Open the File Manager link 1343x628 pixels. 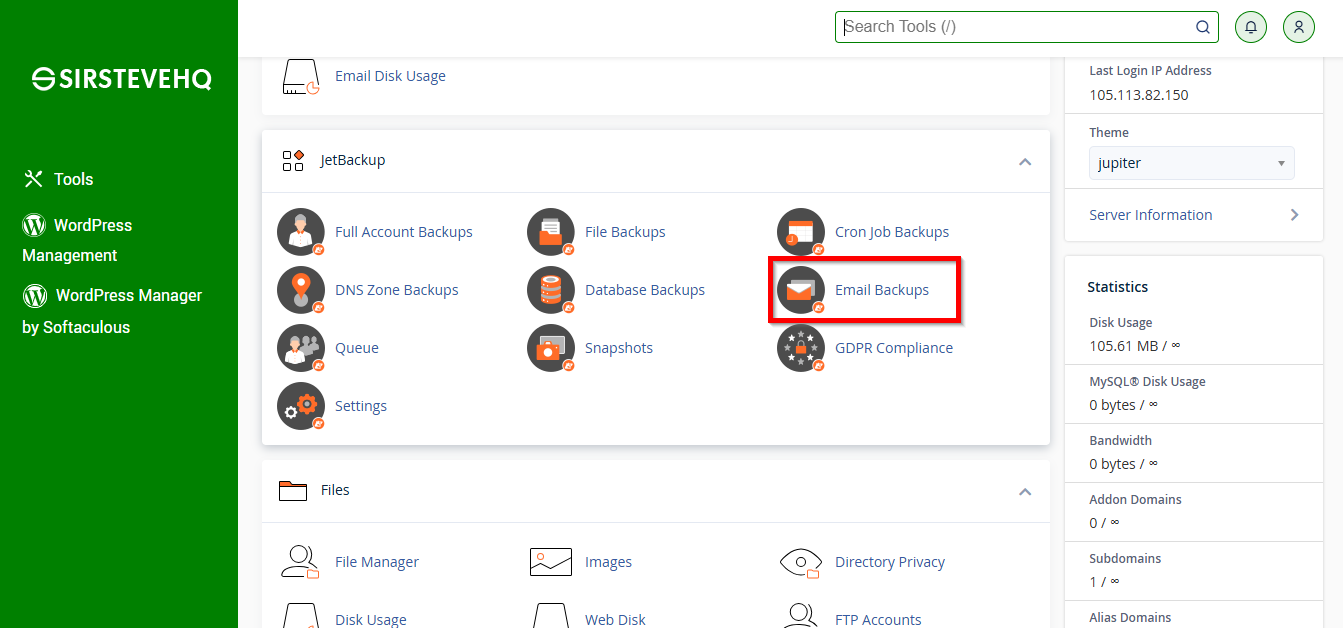coord(377,562)
